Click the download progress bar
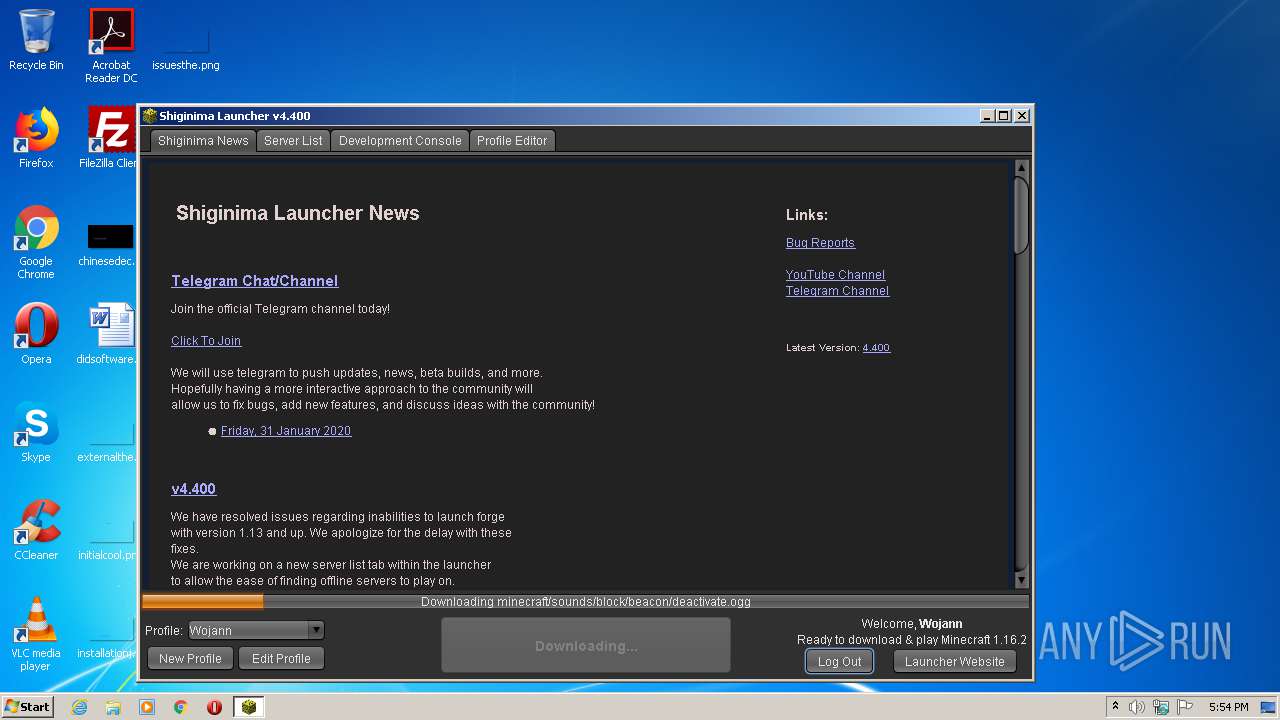1280x720 pixels. tap(585, 601)
